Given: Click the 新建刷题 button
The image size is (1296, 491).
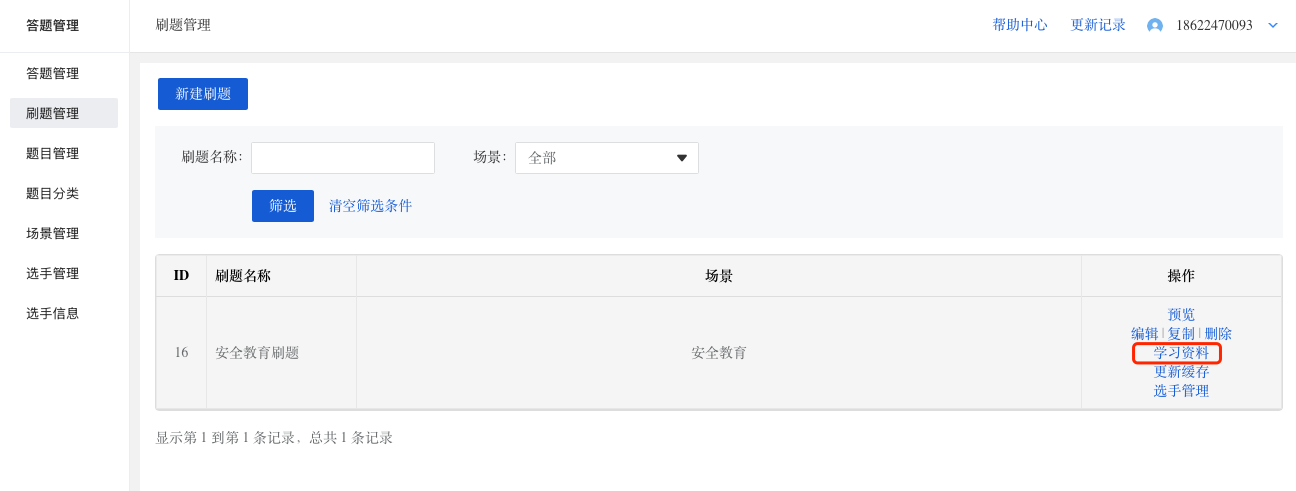Looking at the screenshot, I should 203,94.
